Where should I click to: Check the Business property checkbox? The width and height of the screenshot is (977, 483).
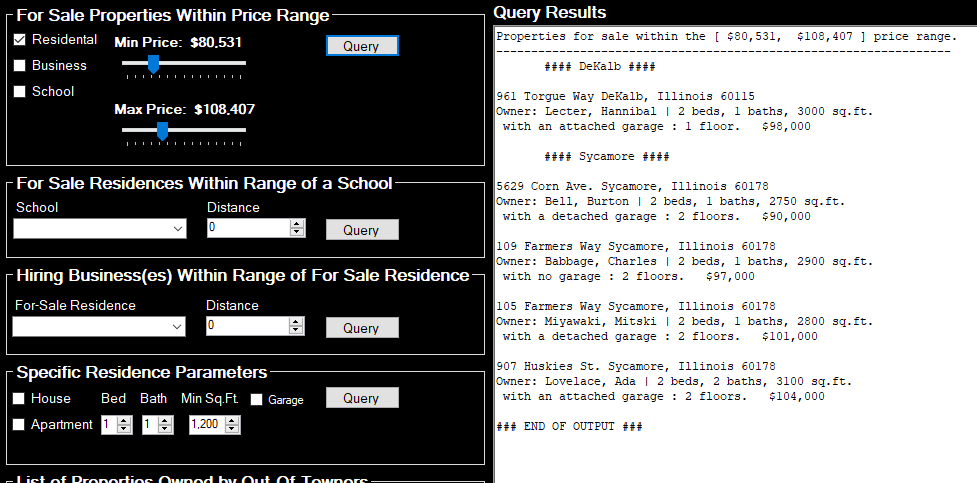coord(20,66)
